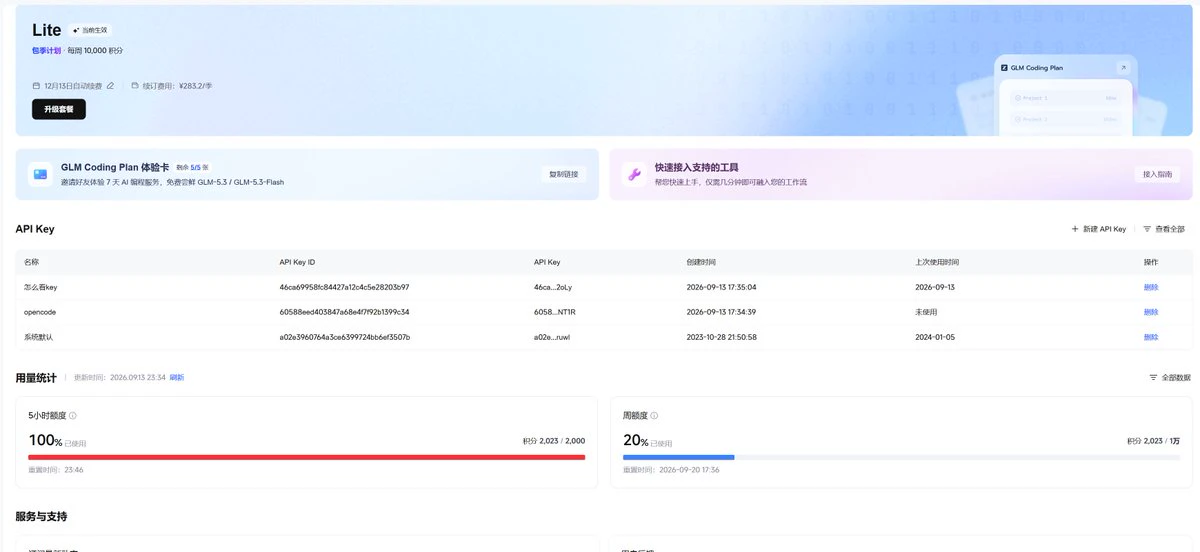The height and width of the screenshot is (552, 1200).
Task: Click the 未使用 last-used cell
Action: tap(926, 312)
